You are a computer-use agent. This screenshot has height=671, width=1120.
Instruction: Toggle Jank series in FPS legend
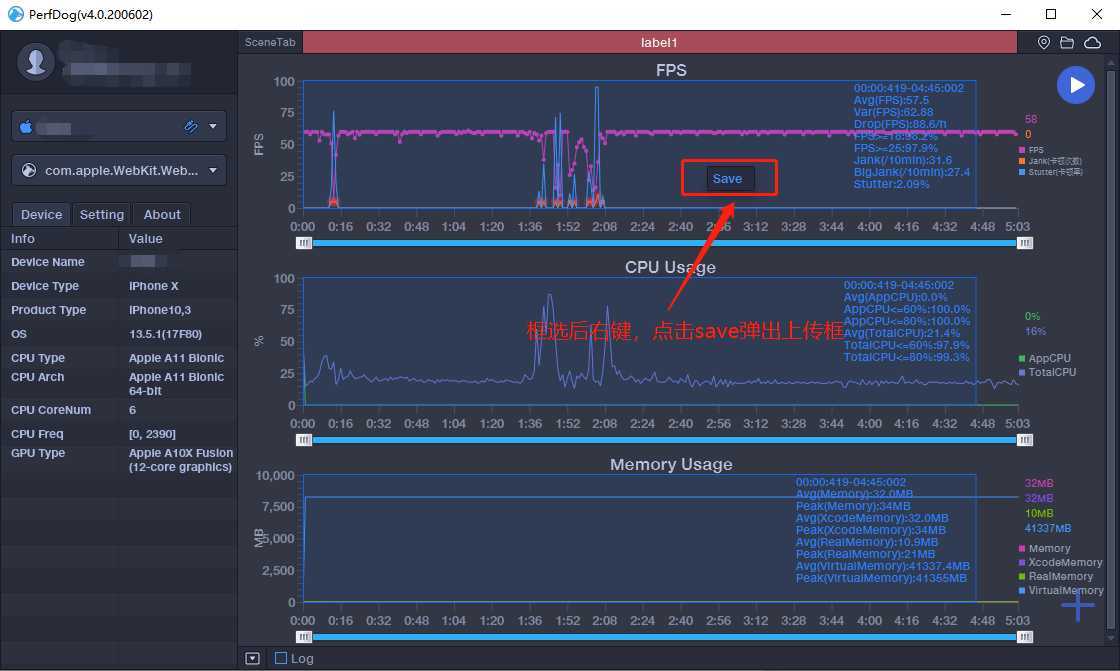pyautogui.click(x=1050, y=161)
